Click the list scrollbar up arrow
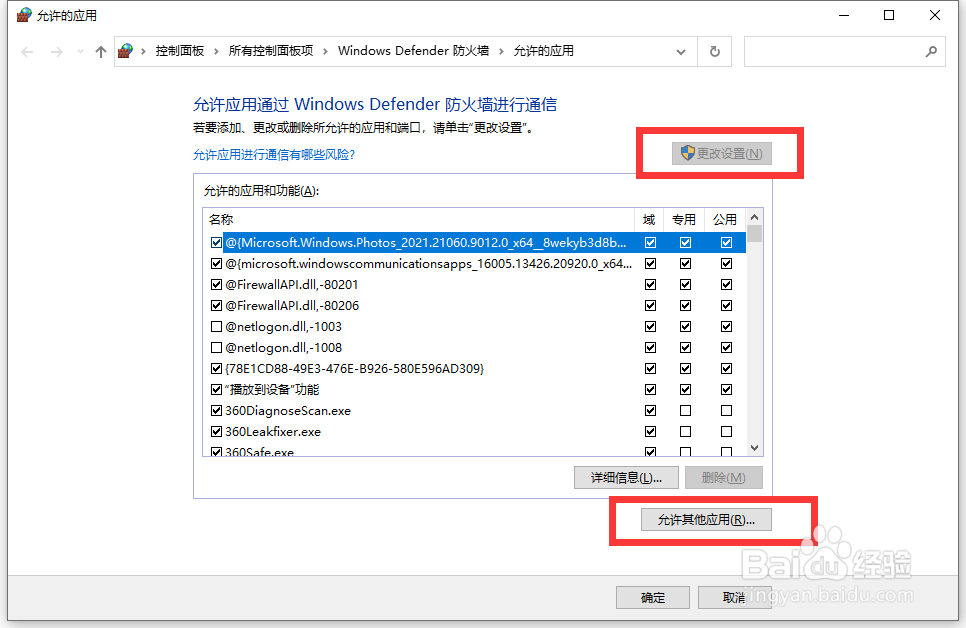This screenshot has width=966, height=628. pyautogui.click(x=755, y=218)
